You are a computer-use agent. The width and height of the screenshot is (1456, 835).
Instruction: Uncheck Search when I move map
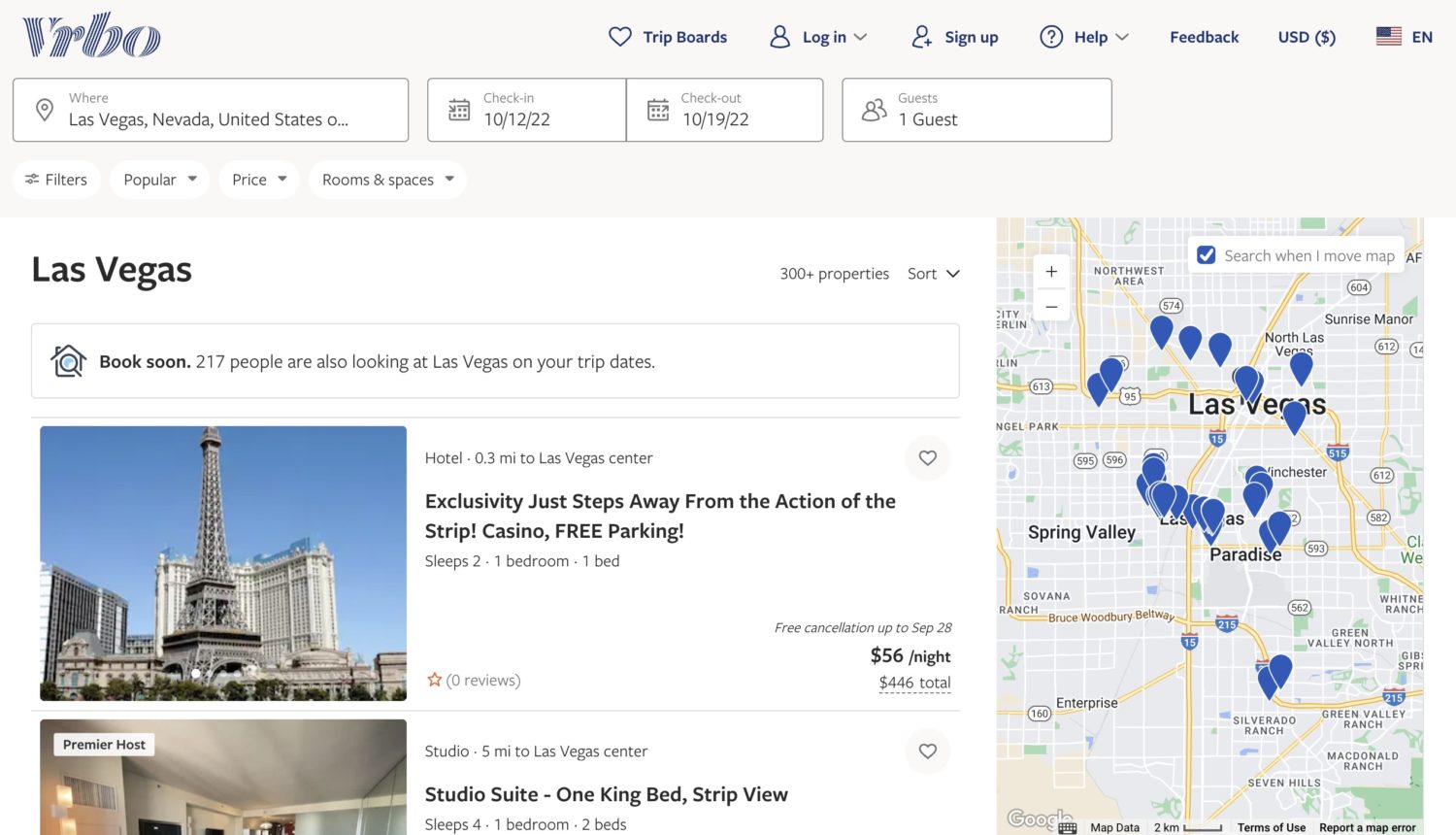(x=1207, y=254)
